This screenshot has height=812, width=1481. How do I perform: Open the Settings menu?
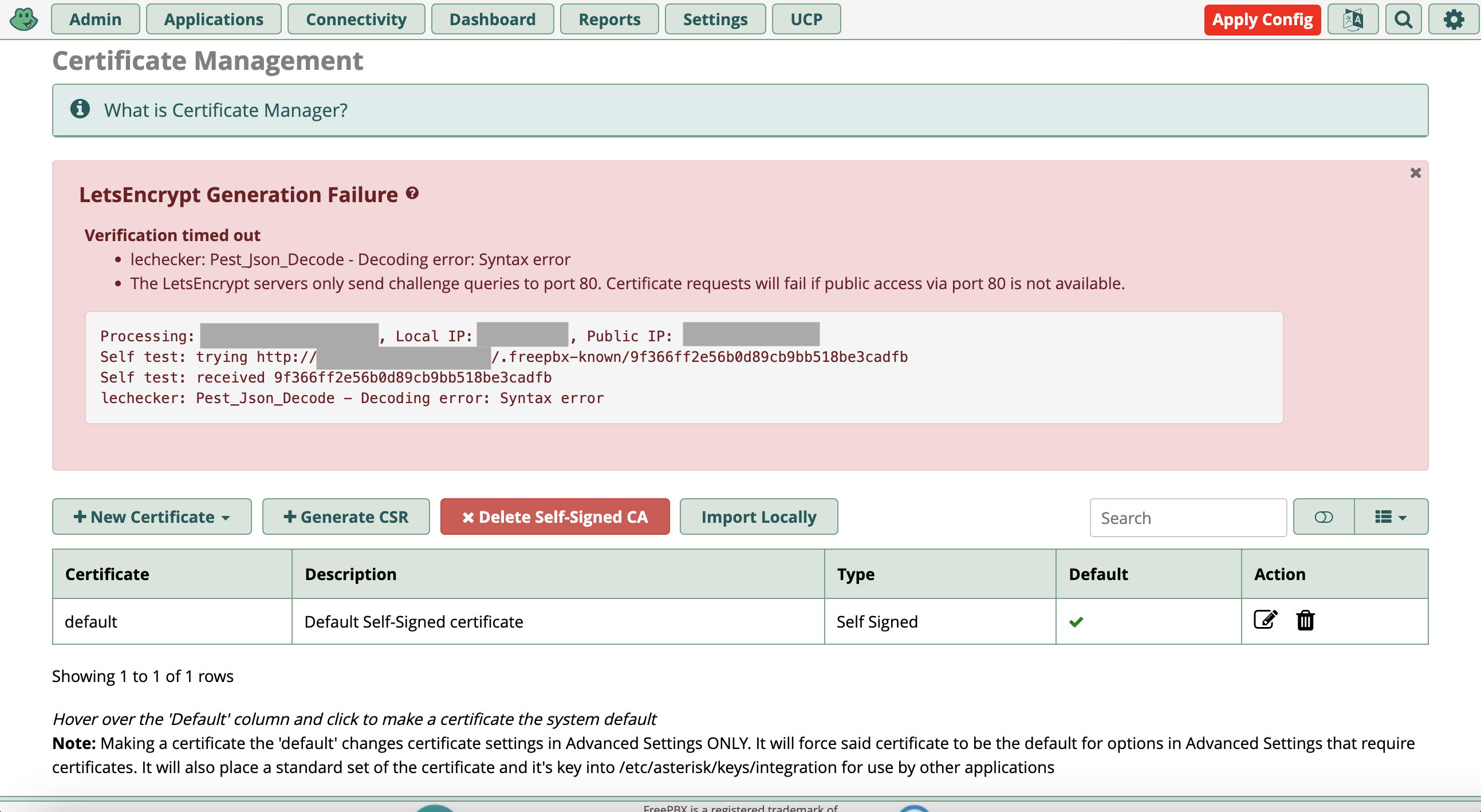(715, 19)
